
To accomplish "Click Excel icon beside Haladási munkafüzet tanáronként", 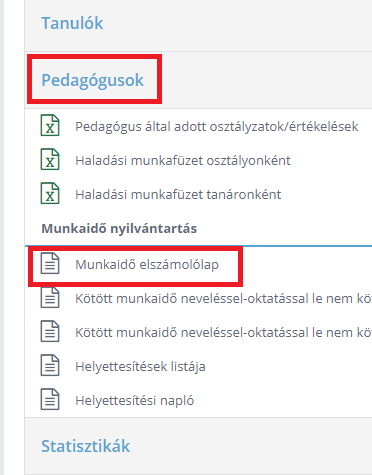I will tap(50, 193).
